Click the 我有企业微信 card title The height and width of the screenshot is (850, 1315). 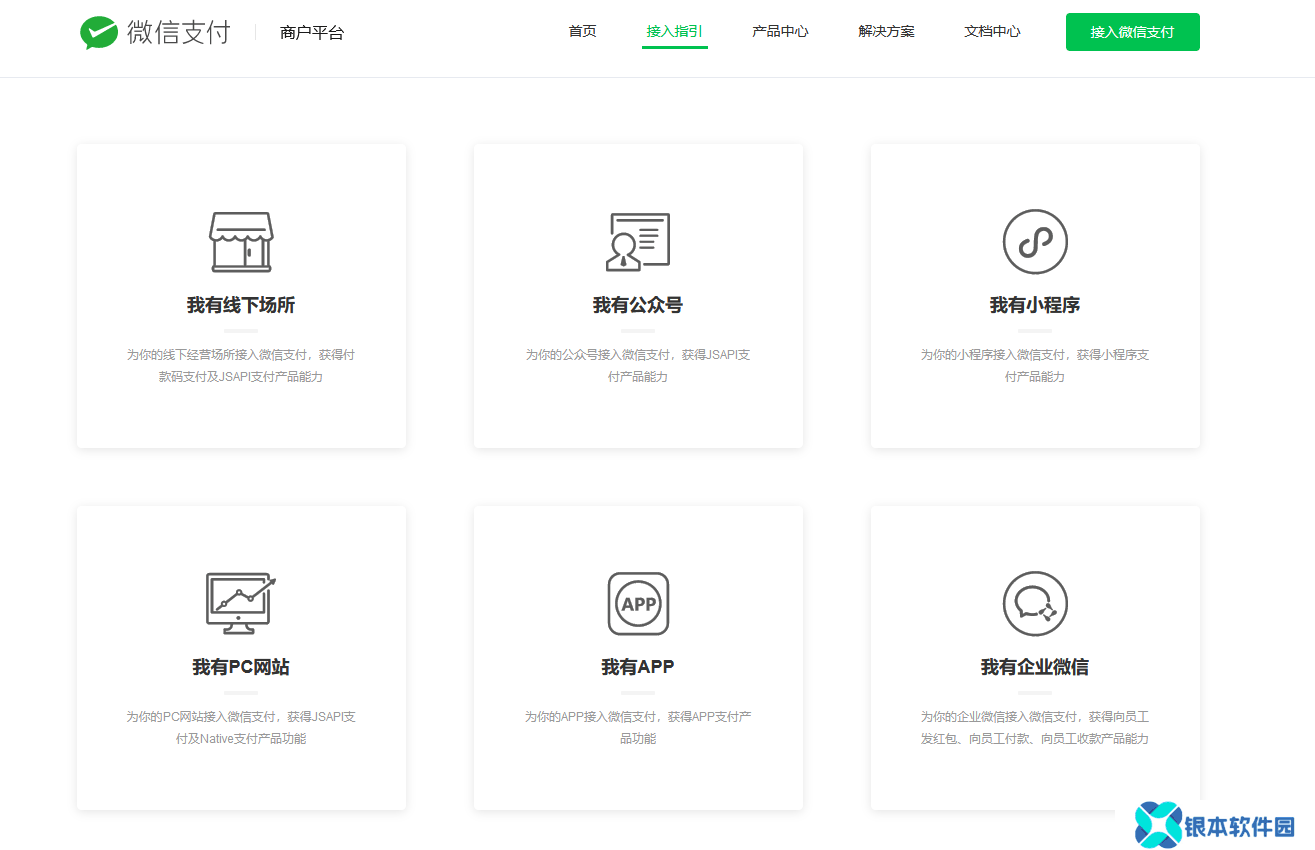tap(1035, 667)
